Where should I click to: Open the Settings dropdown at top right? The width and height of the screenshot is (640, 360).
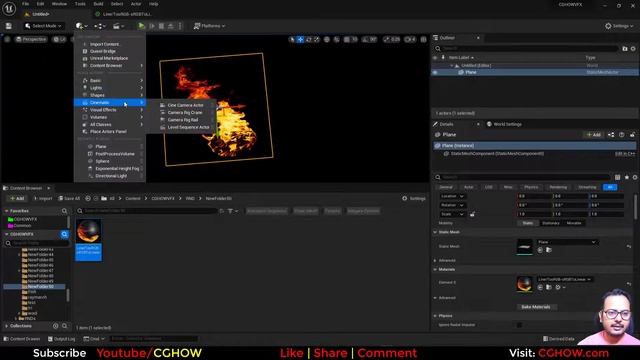[619, 26]
